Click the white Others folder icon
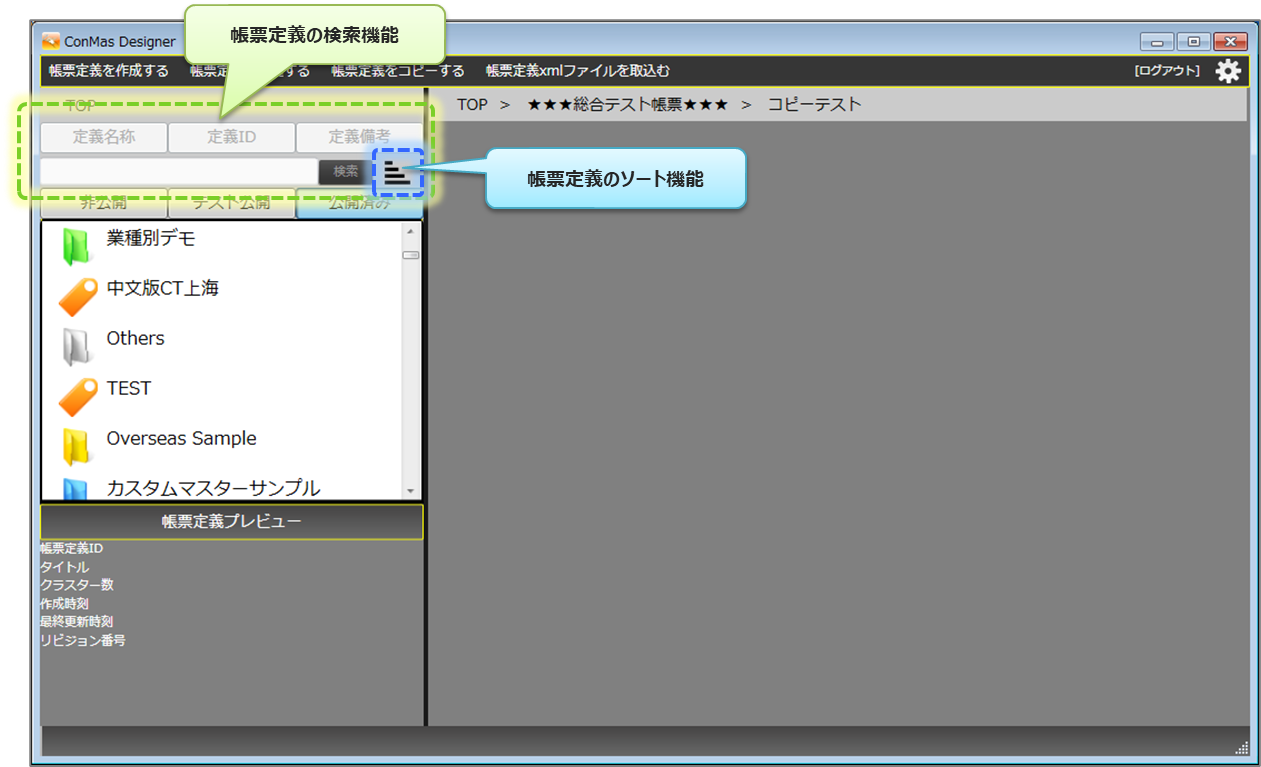Viewport: 1261px width, 767px height. click(76, 346)
